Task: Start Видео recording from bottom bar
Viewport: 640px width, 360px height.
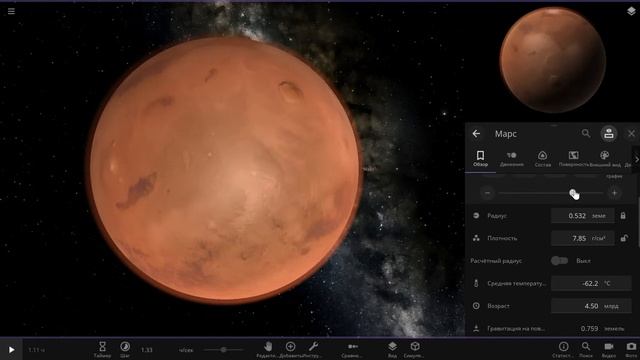Action: click(x=609, y=349)
